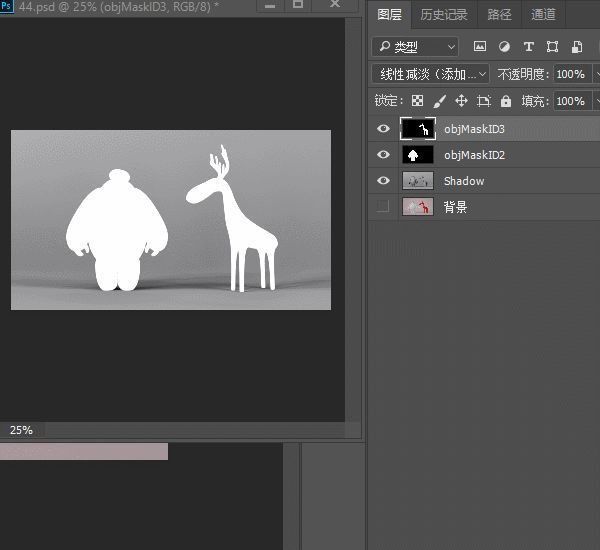Screen dimensions: 600x550
Task: Filter layers by adjustment layer icon
Action: [x=504, y=47]
